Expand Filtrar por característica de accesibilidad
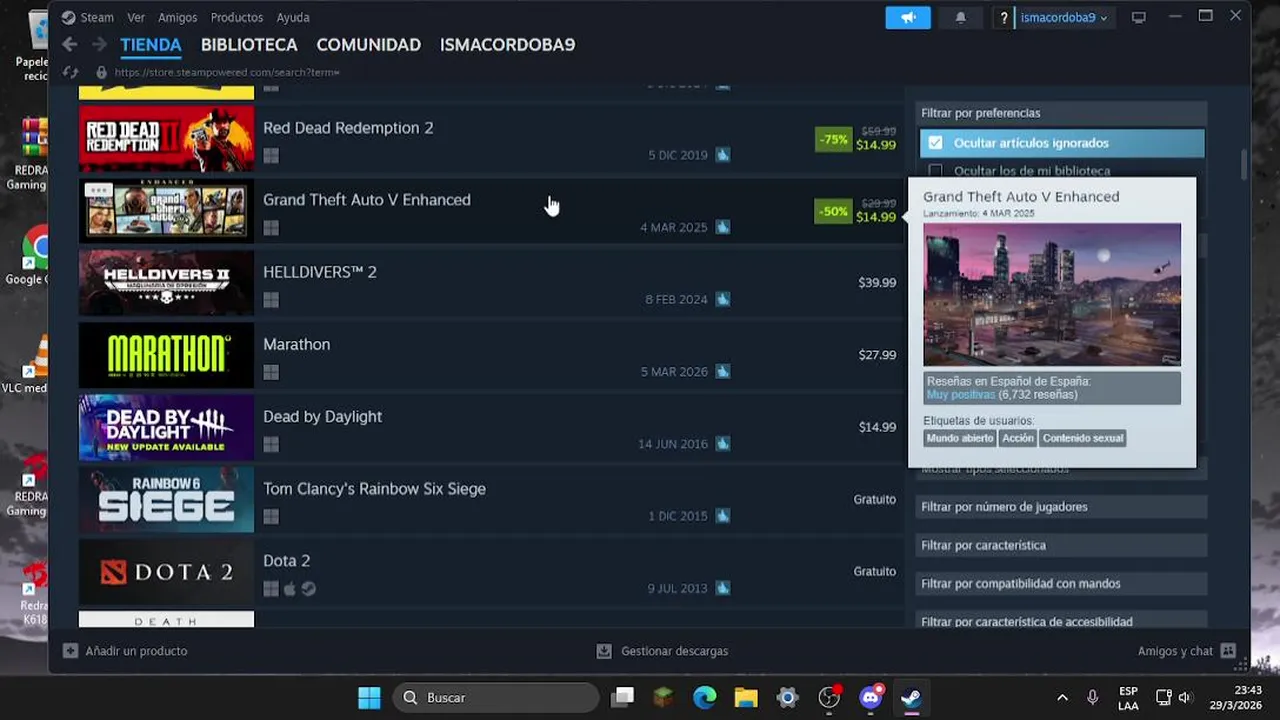The height and width of the screenshot is (720, 1280). (1061, 621)
